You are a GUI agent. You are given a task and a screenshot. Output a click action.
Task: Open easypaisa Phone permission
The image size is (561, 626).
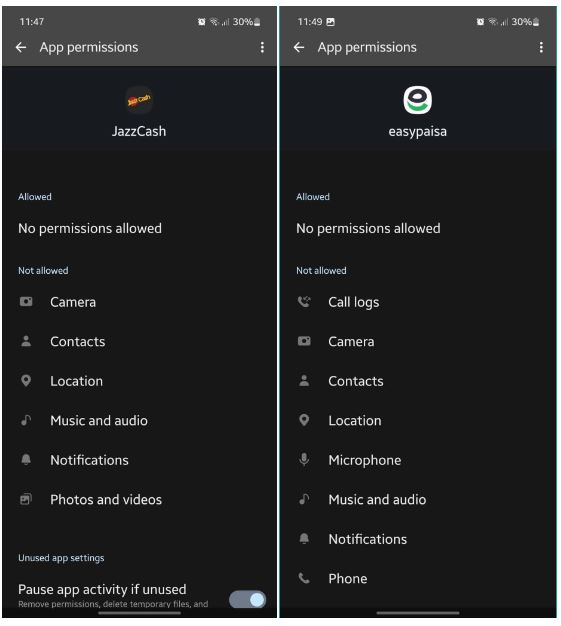[417, 578]
